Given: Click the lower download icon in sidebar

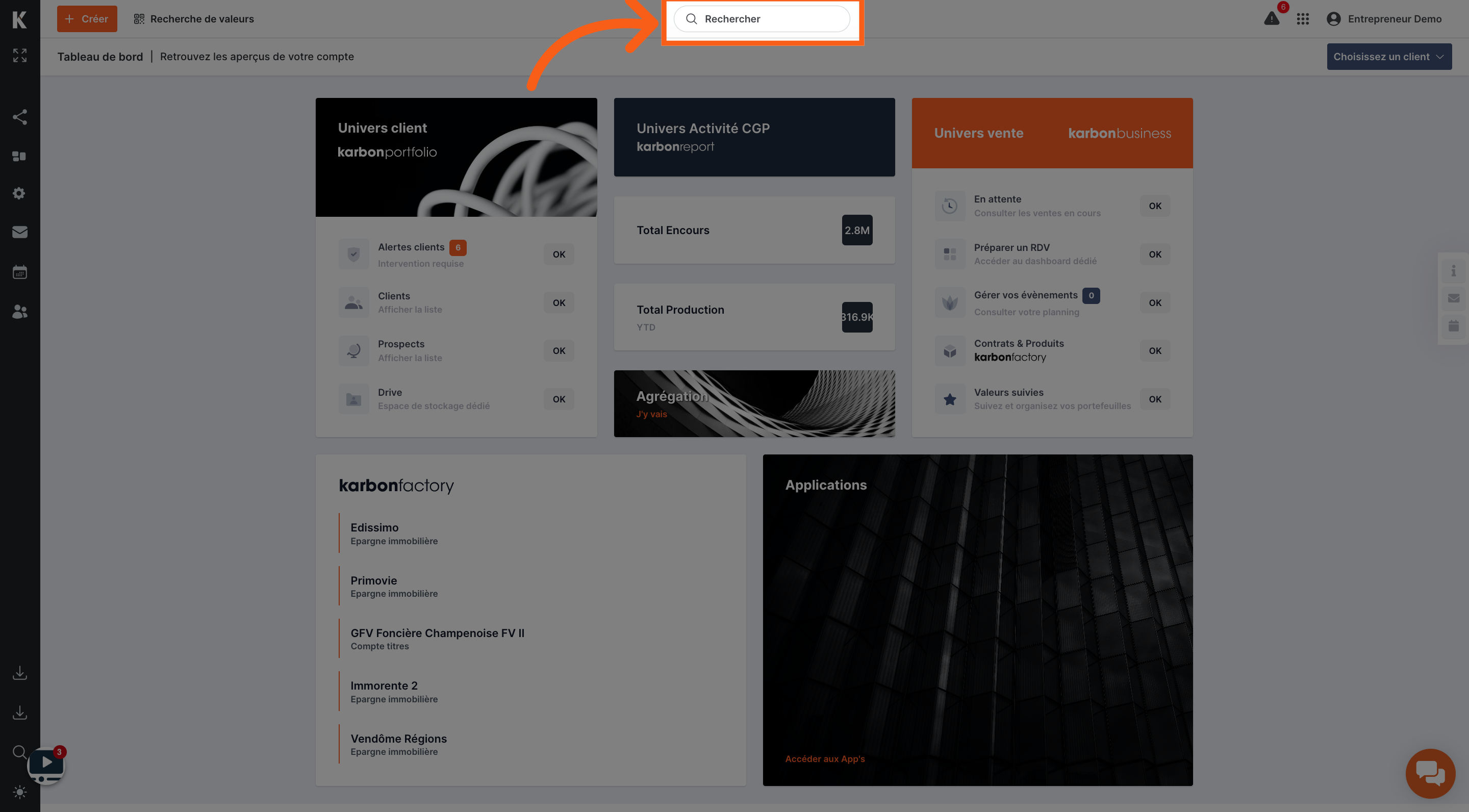Looking at the screenshot, I should (x=19, y=712).
